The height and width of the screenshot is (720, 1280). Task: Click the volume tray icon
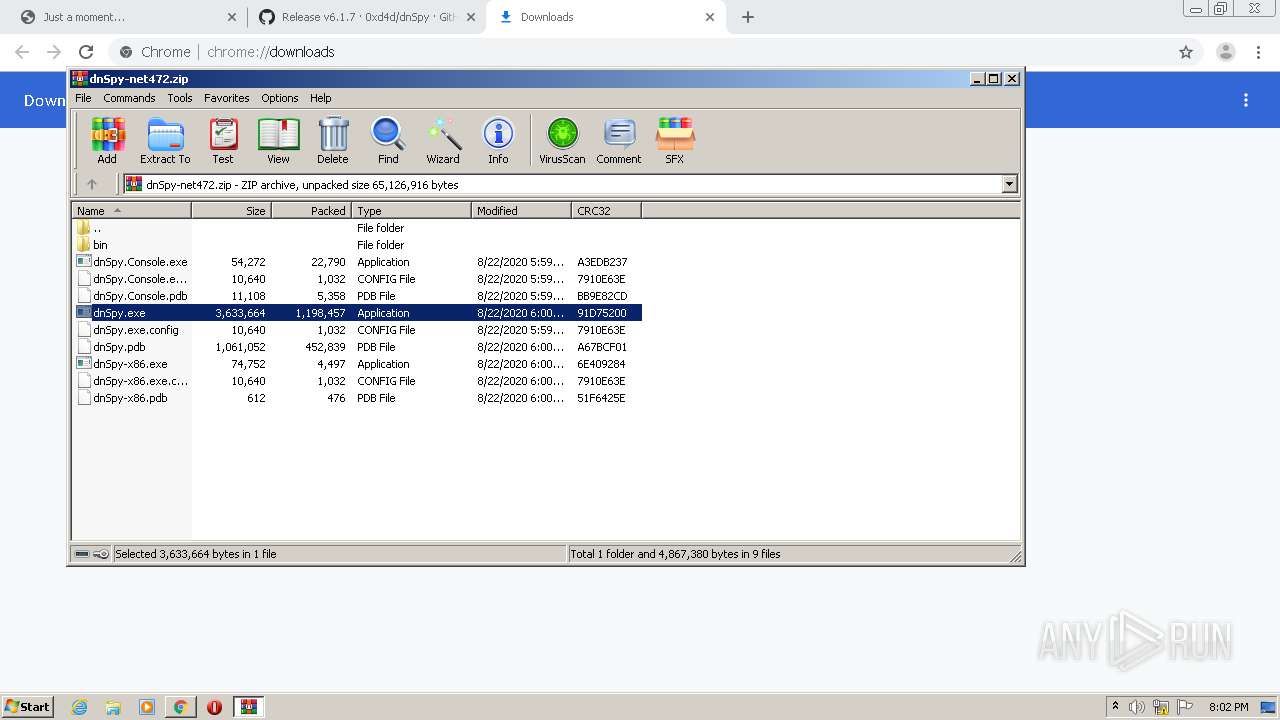pyautogui.click(x=1137, y=707)
